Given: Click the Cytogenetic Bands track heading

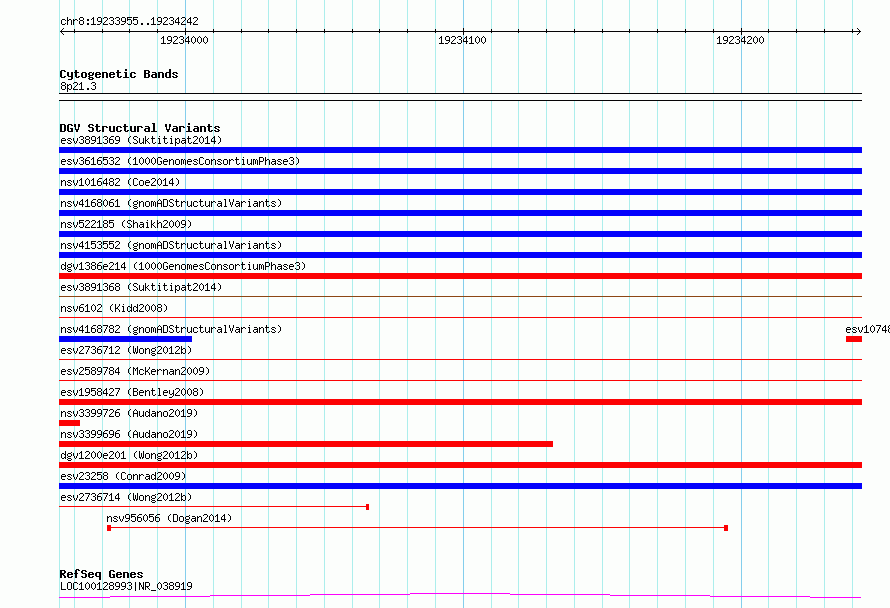Looking at the screenshot, I should point(119,74).
